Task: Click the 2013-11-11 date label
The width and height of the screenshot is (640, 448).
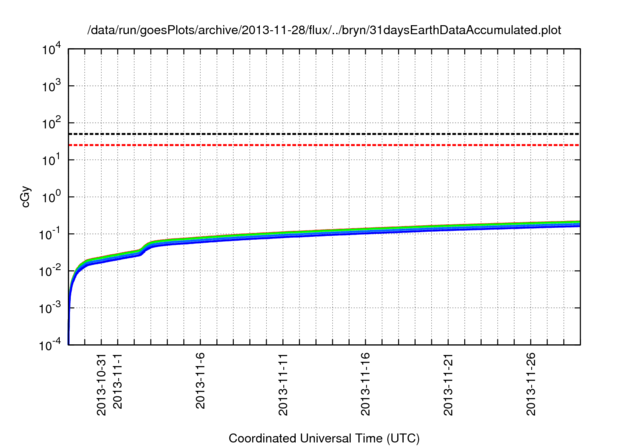Action: (283, 384)
